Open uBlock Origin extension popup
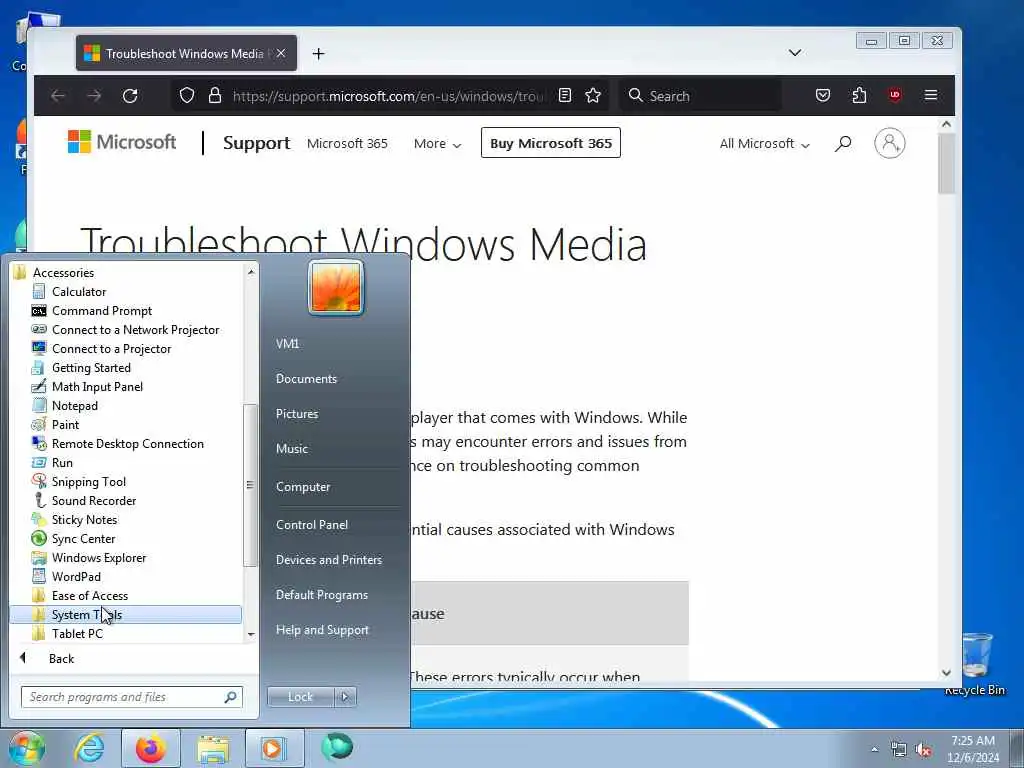Viewport: 1024px width, 768px height. point(895,95)
